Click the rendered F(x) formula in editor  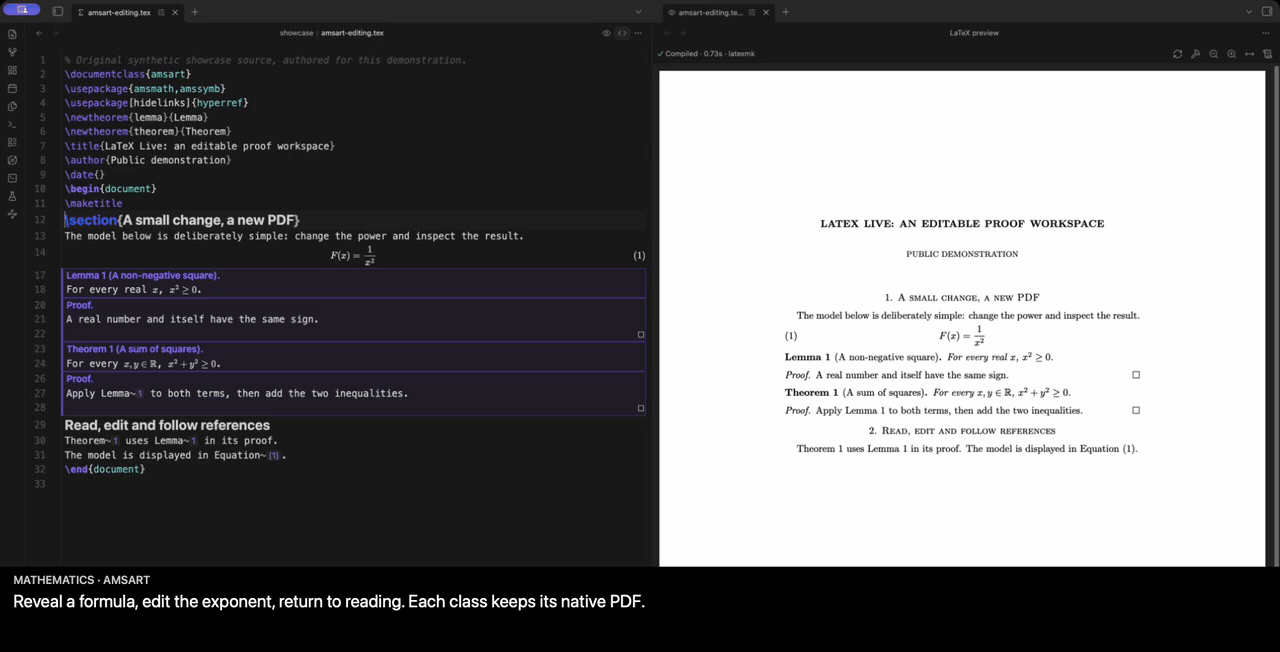click(x=353, y=255)
